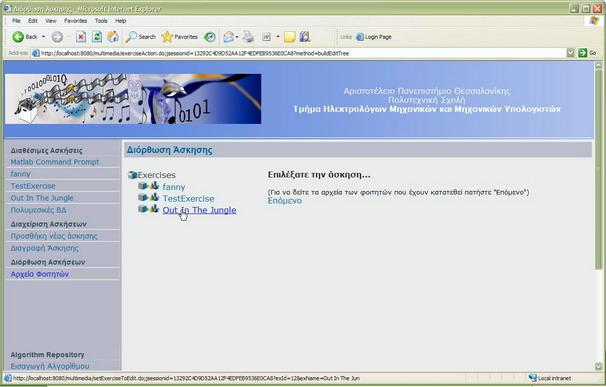Click the Print toolbar icon

249,37
